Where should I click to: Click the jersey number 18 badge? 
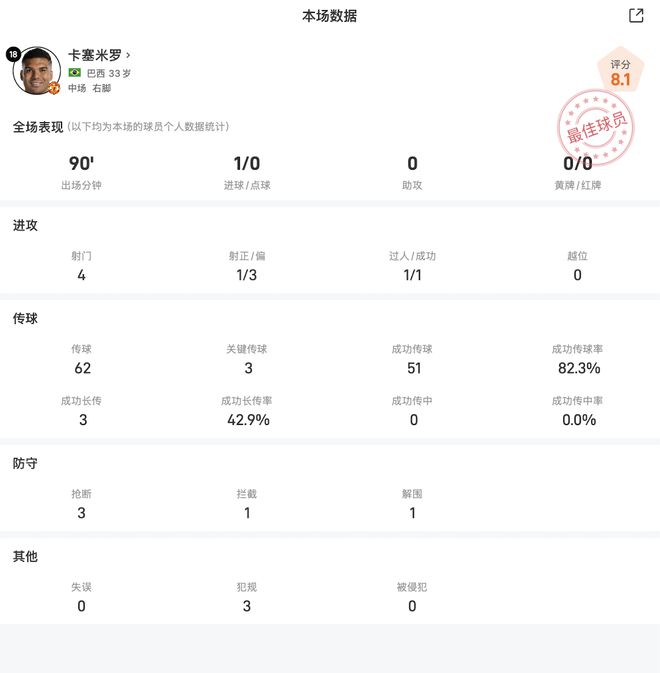tap(13, 54)
